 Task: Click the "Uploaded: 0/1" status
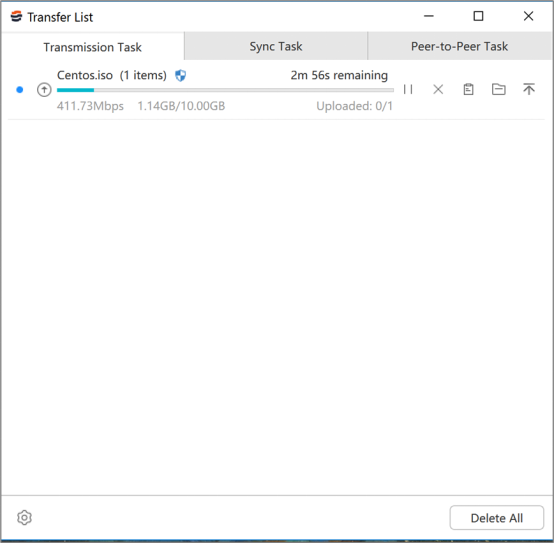click(x=354, y=106)
